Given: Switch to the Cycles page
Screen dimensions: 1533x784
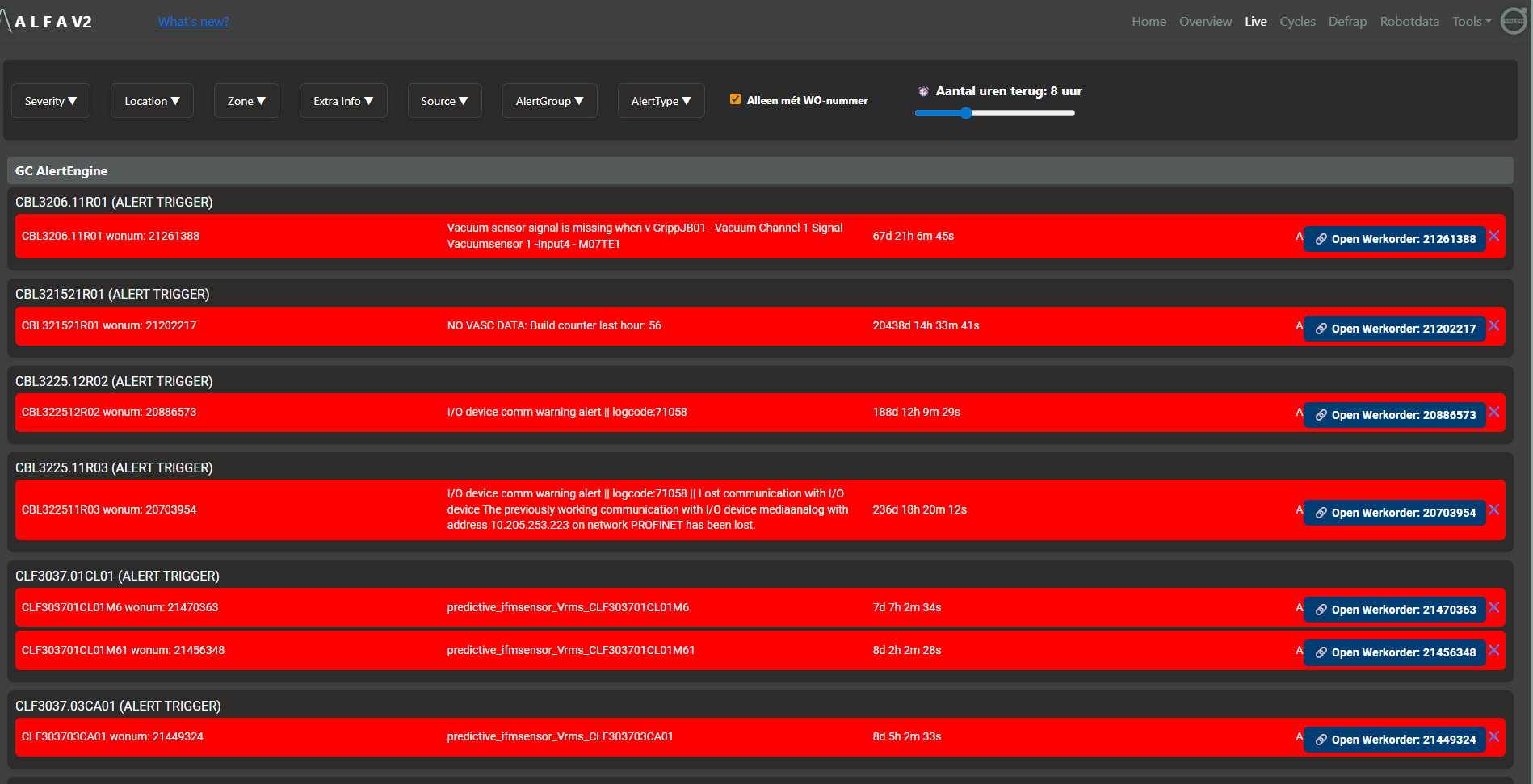Looking at the screenshot, I should (x=1297, y=21).
